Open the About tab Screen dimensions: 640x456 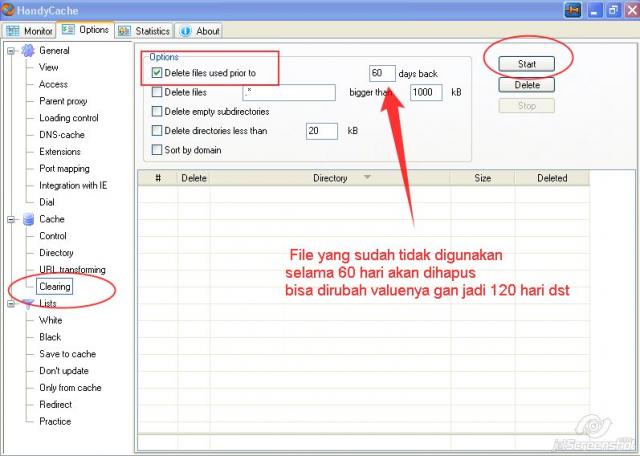tap(199, 31)
